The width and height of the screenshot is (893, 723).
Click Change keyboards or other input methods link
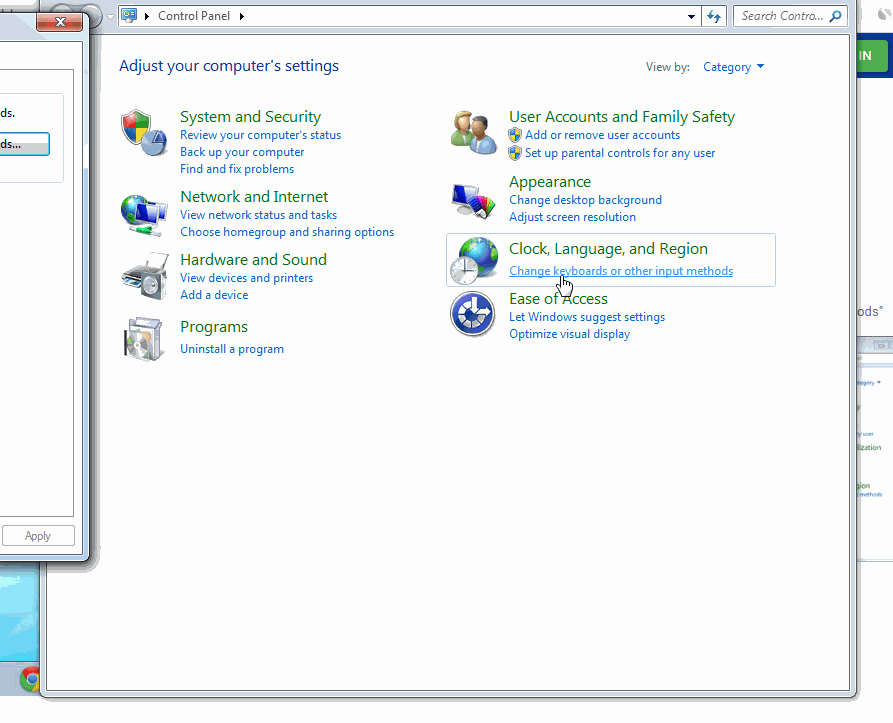tap(620, 271)
